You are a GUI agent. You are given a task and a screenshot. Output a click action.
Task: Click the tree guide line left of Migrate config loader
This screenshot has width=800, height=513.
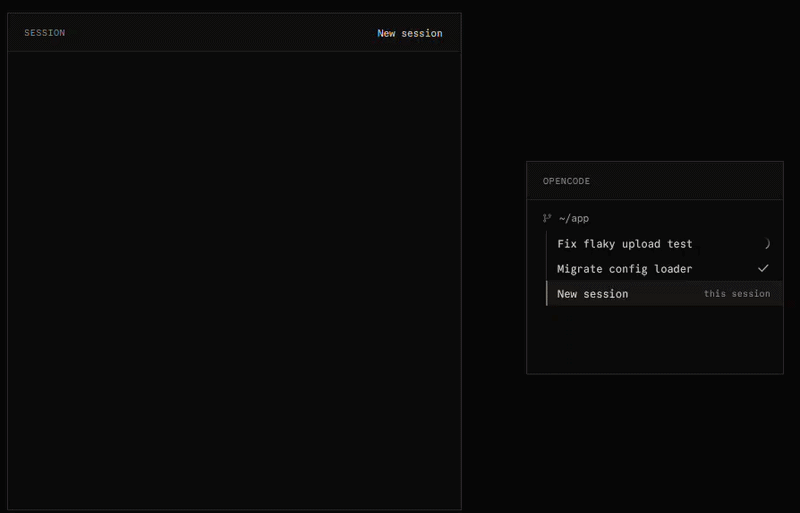546,268
